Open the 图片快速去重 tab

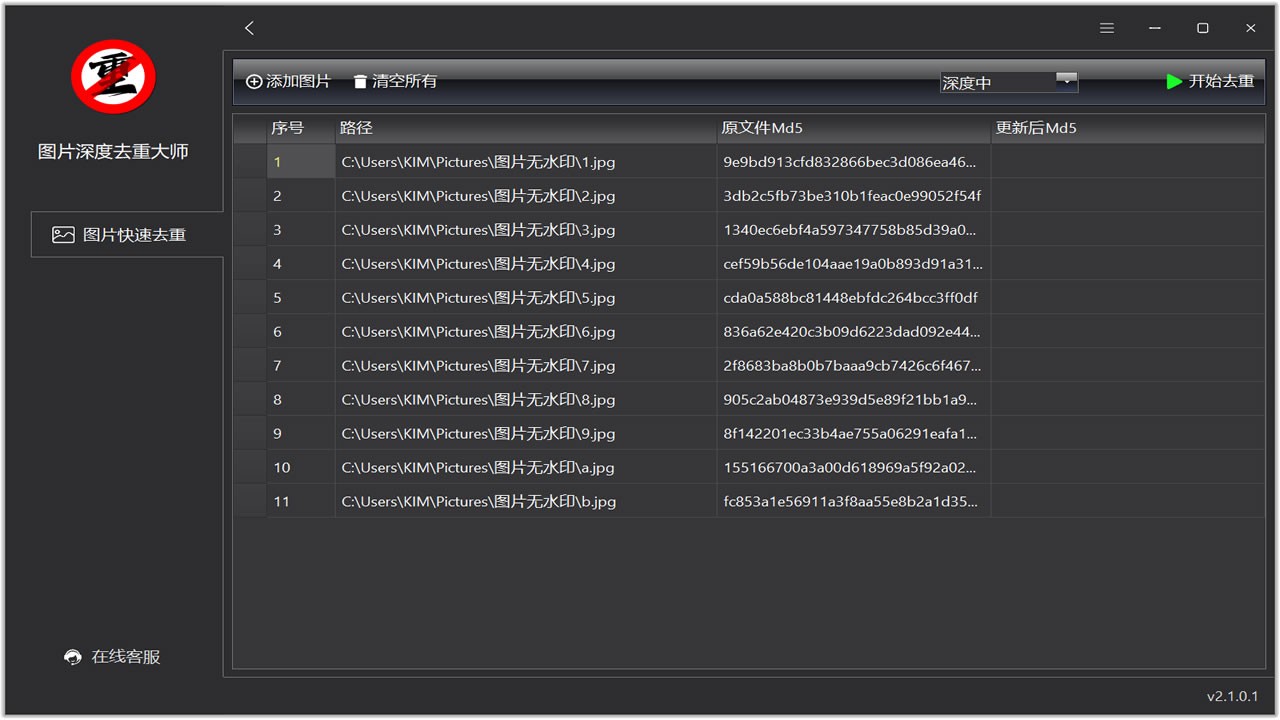tap(127, 235)
